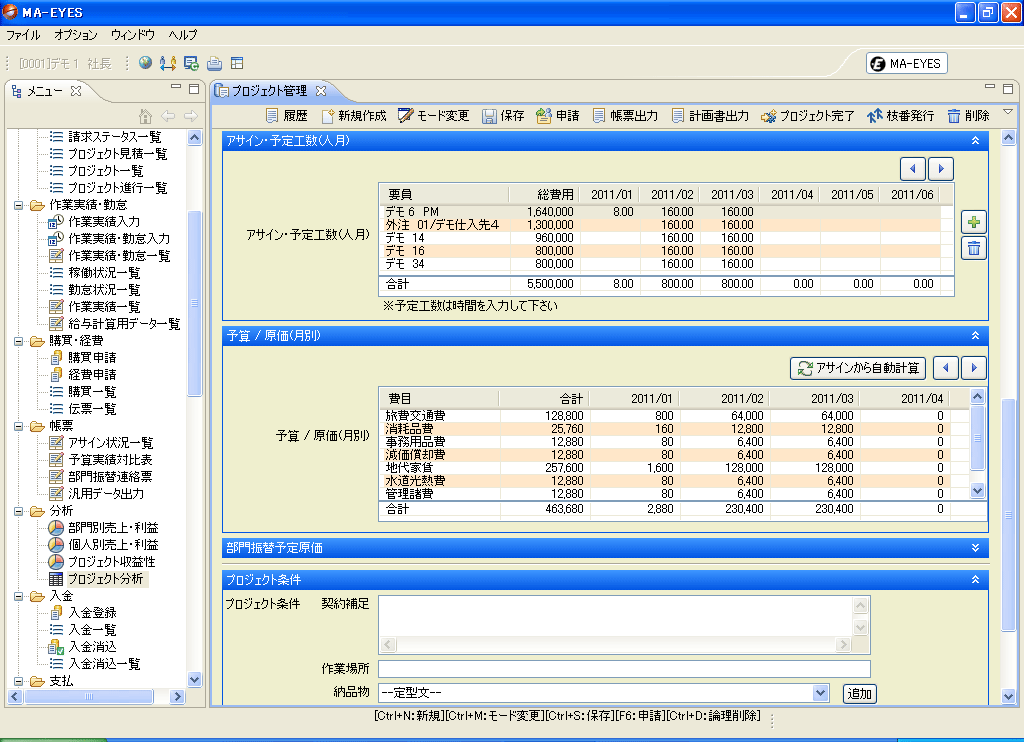
Task: Click 削除 delete toolbar button
Action: (x=968, y=116)
